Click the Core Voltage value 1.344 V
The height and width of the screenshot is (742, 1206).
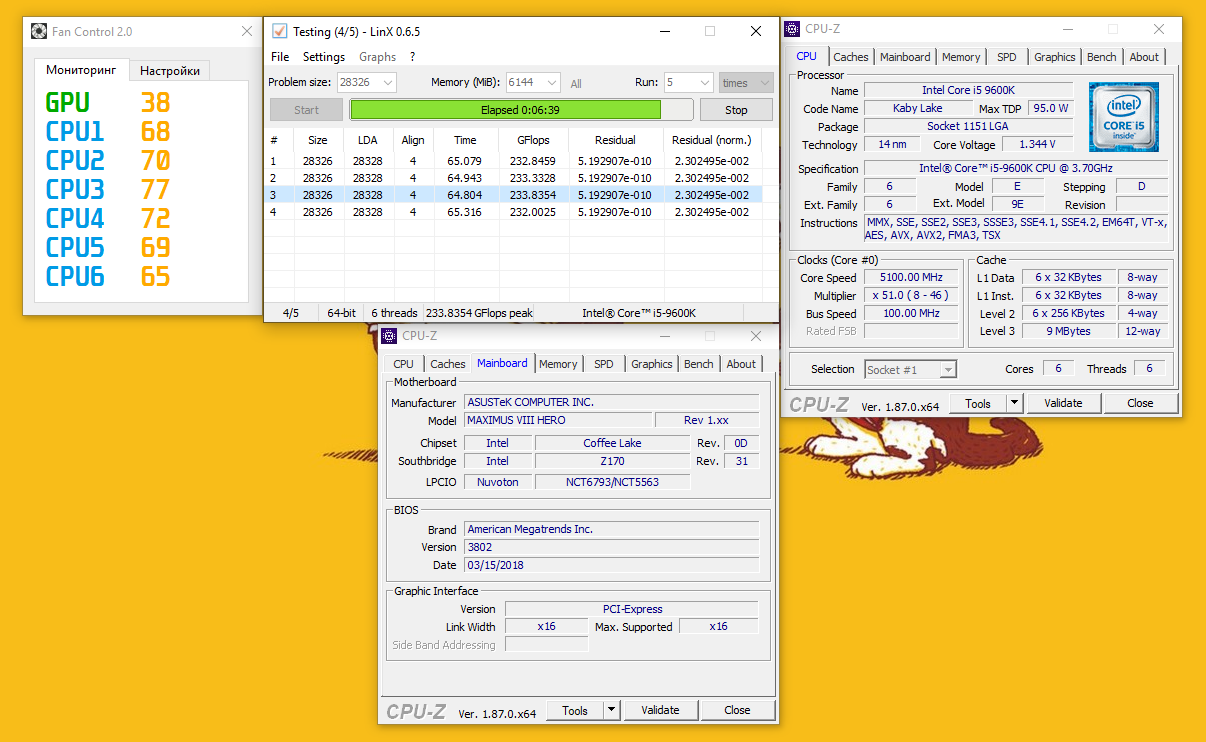1037,144
